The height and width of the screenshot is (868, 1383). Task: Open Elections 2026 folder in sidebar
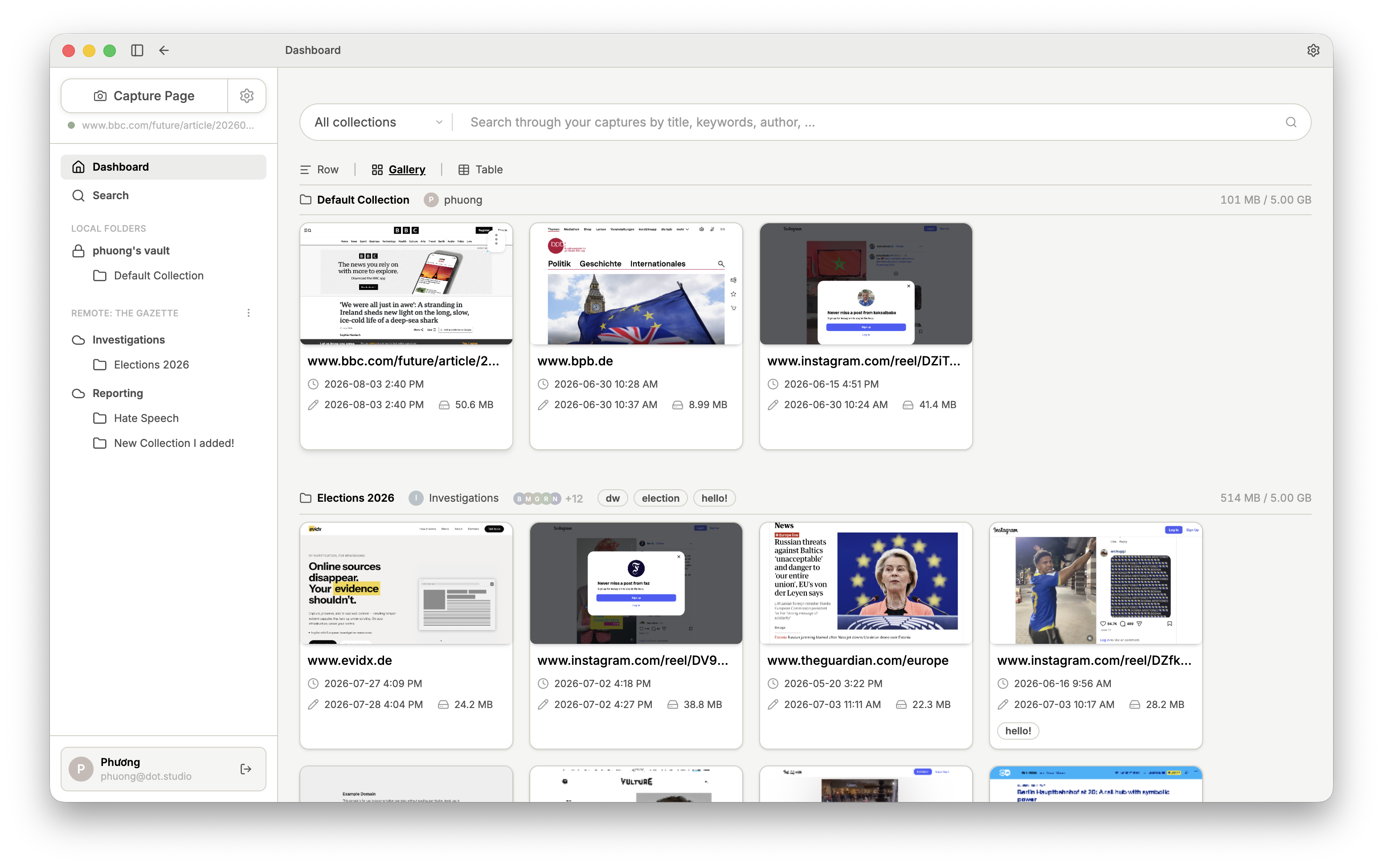pos(164,364)
